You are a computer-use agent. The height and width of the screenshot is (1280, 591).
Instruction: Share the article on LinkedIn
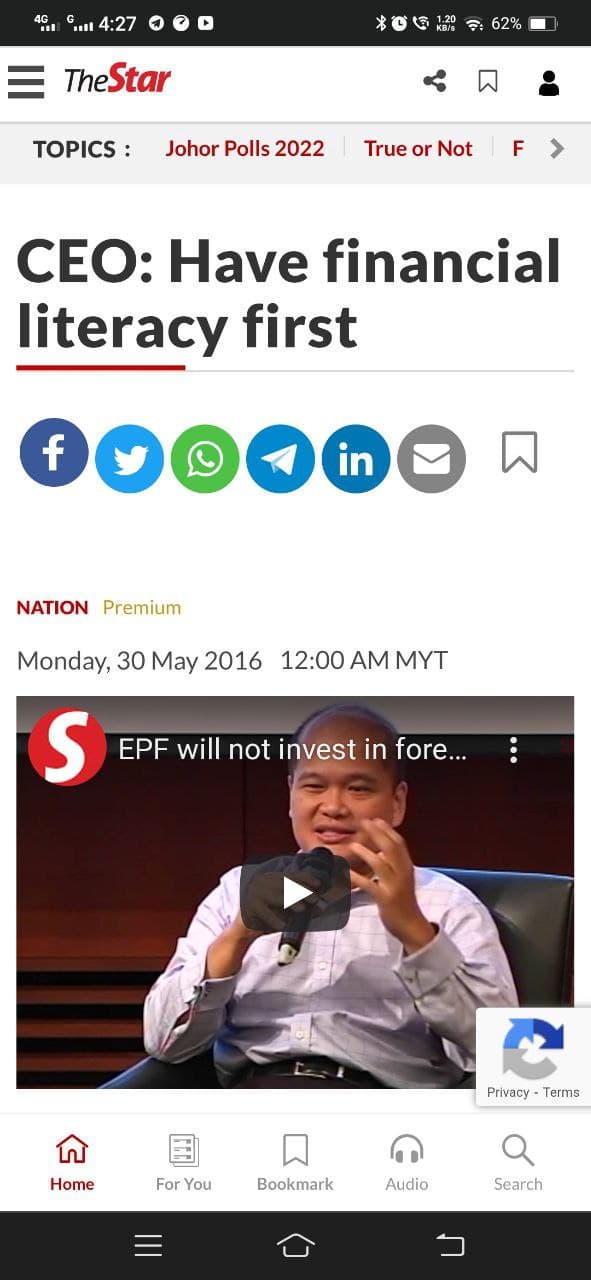[356, 459]
